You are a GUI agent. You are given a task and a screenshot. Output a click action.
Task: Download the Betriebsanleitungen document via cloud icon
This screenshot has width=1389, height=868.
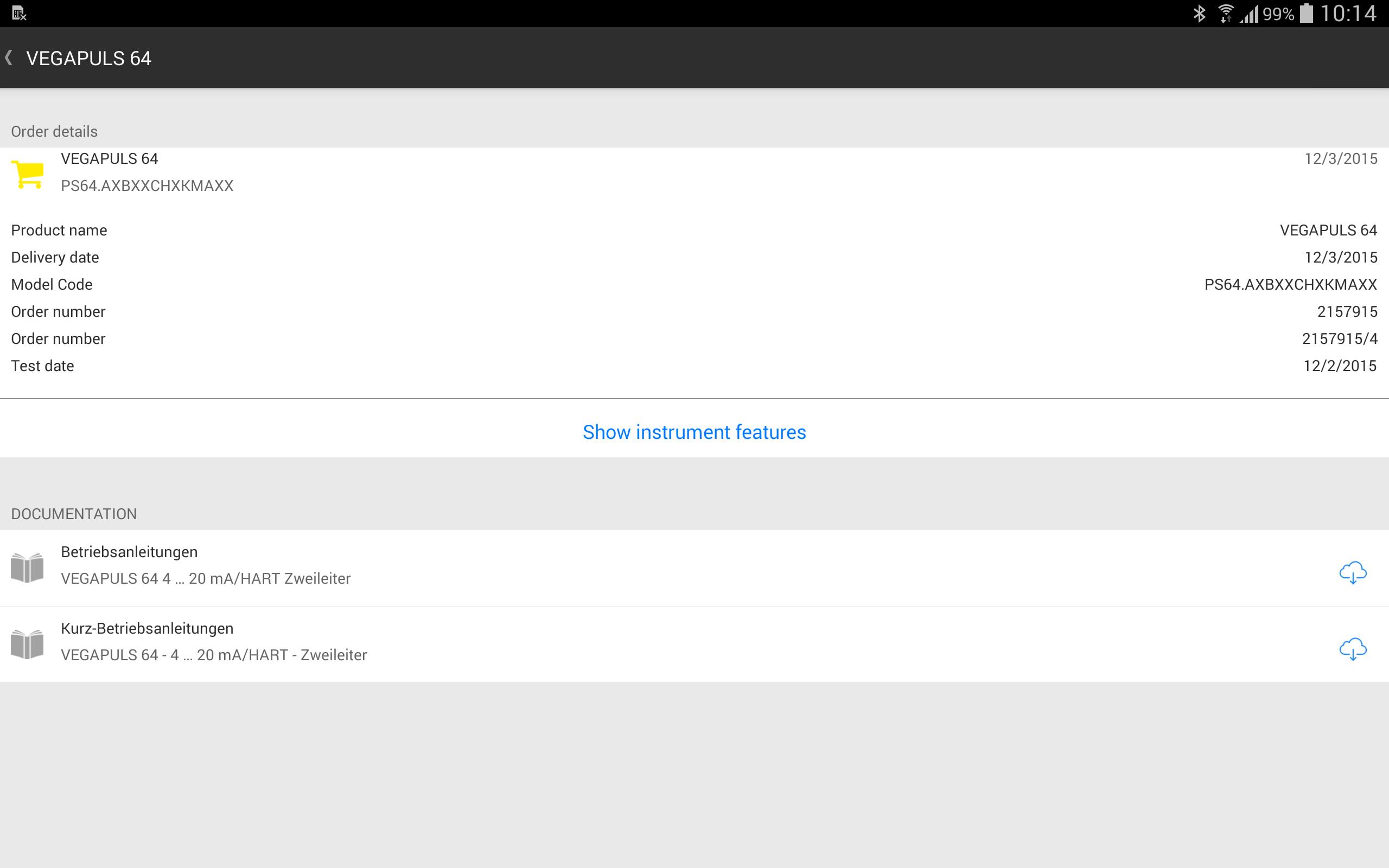[1352, 572]
